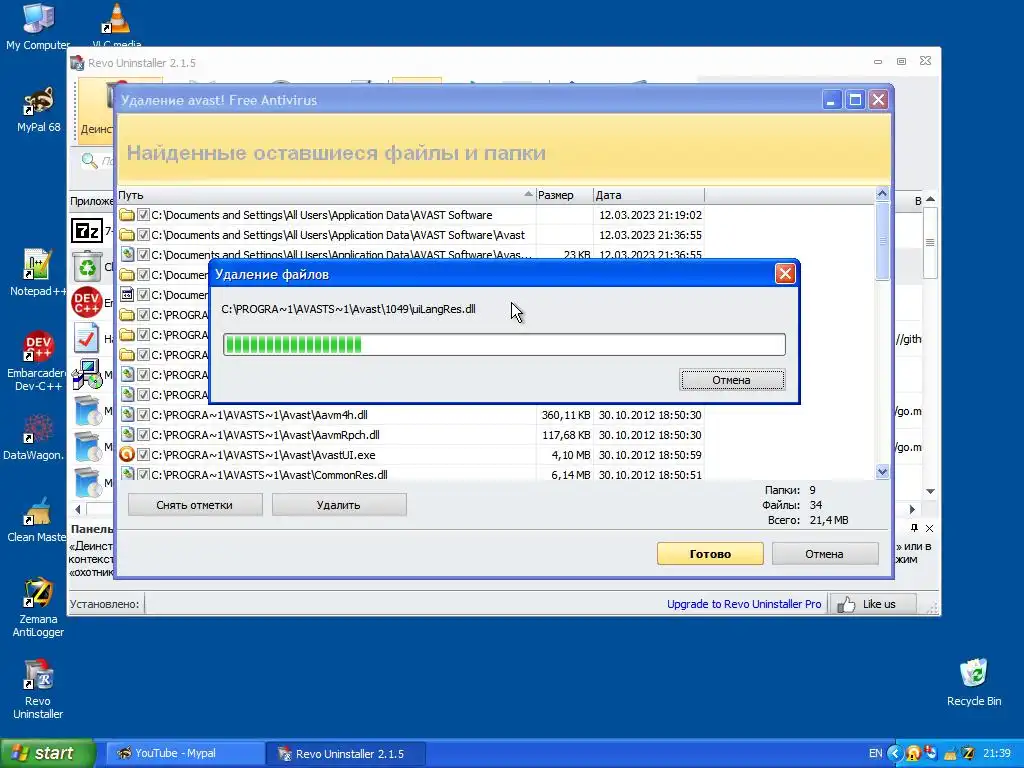The height and width of the screenshot is (768, 1024).
Task: Launch Embarcadero Dev-C++ desktop icon
Action: point(38,361)
